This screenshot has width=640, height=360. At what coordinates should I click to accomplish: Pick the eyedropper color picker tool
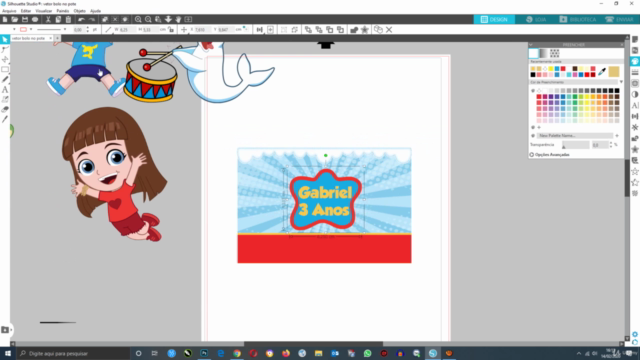pyautogui.click(x=602, y=72)
